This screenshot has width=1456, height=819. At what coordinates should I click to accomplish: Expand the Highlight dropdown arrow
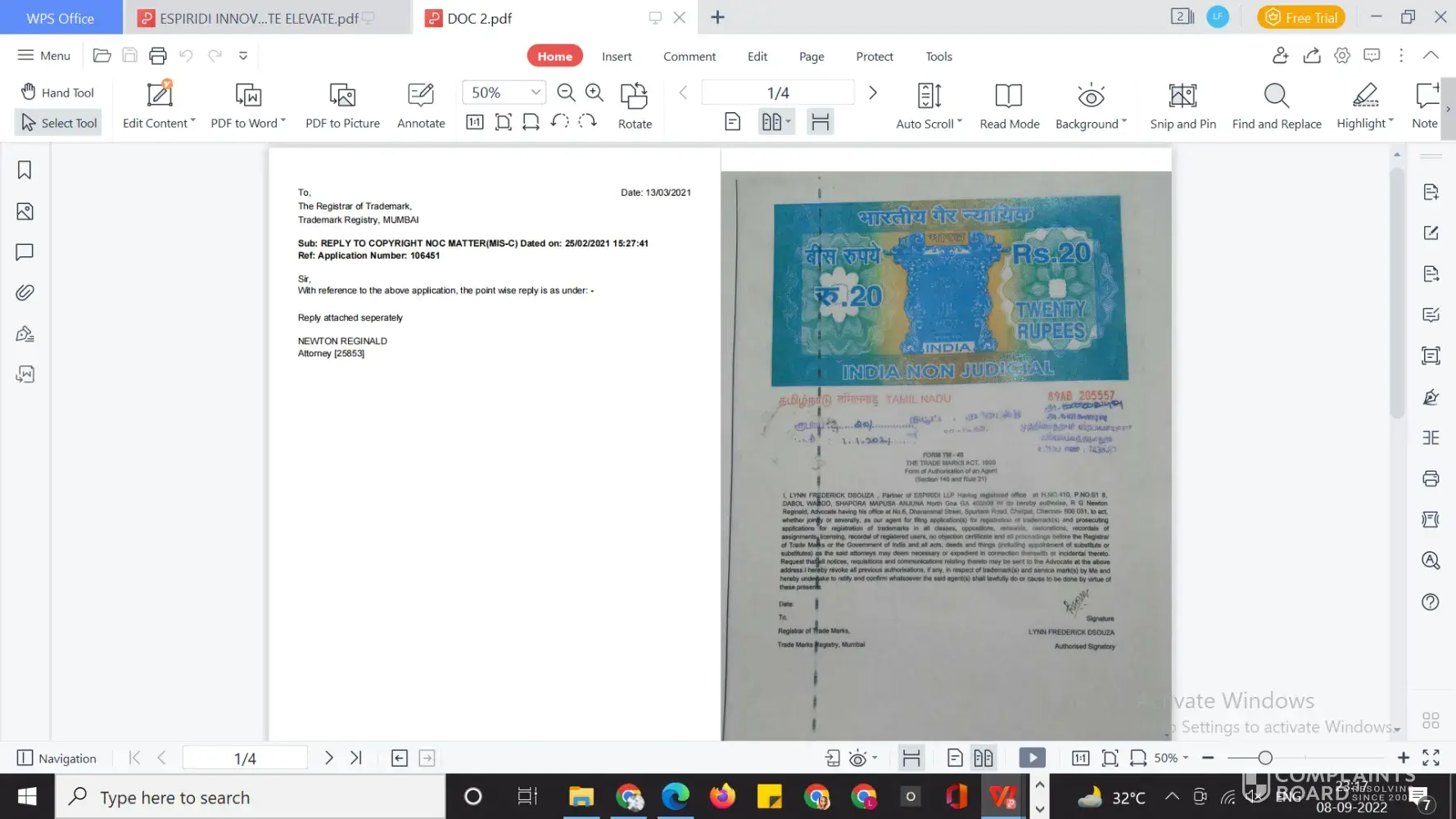(1391, 121)
